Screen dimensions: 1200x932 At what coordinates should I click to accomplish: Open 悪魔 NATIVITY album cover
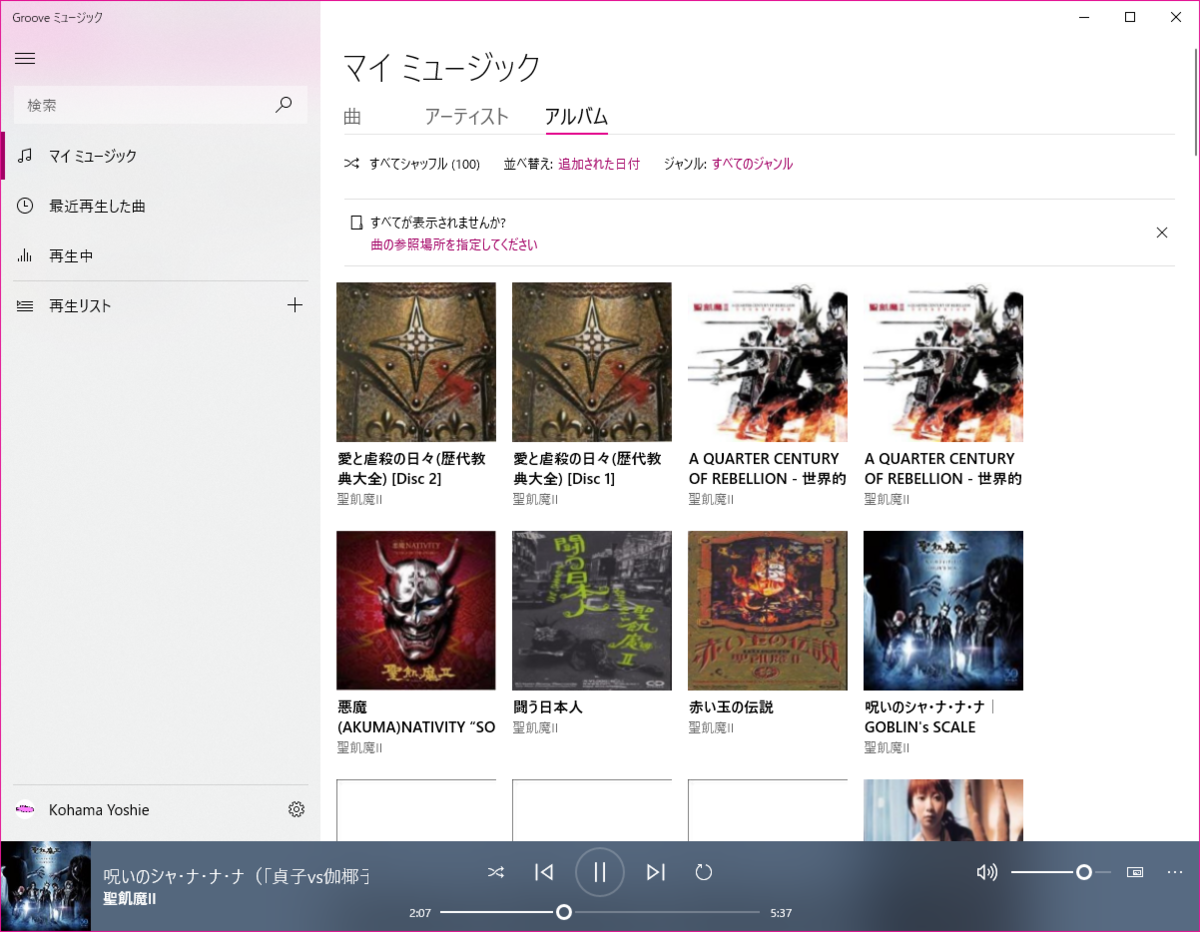(416, 610)
